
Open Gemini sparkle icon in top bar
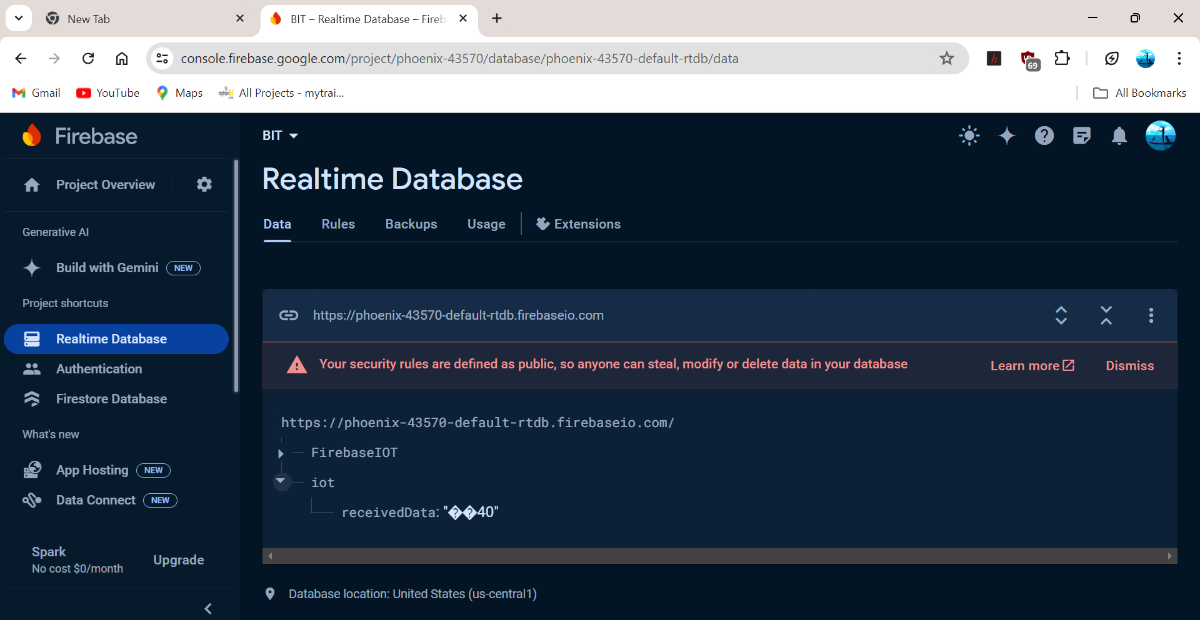1007,136
